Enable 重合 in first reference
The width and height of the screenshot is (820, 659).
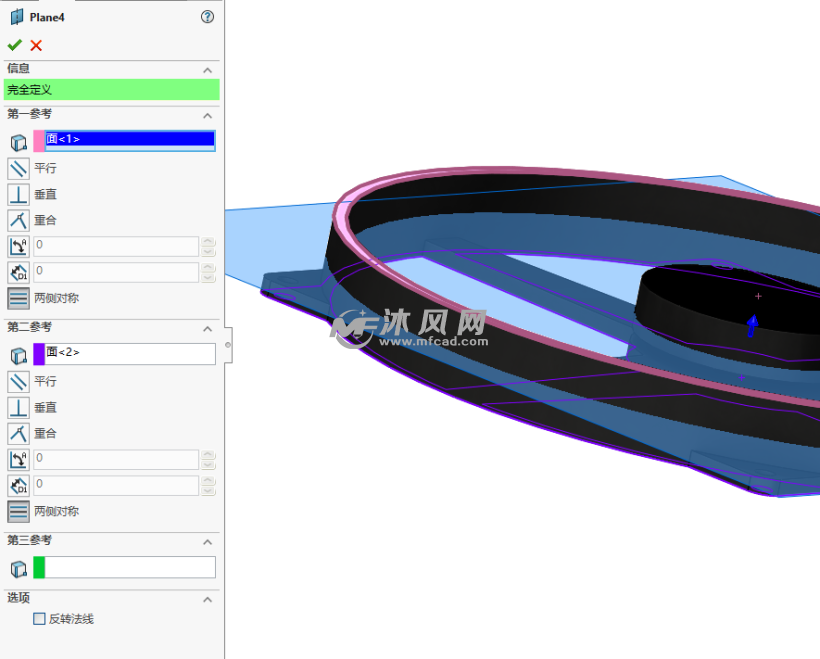pyautogui.click(x=18, y=220)
